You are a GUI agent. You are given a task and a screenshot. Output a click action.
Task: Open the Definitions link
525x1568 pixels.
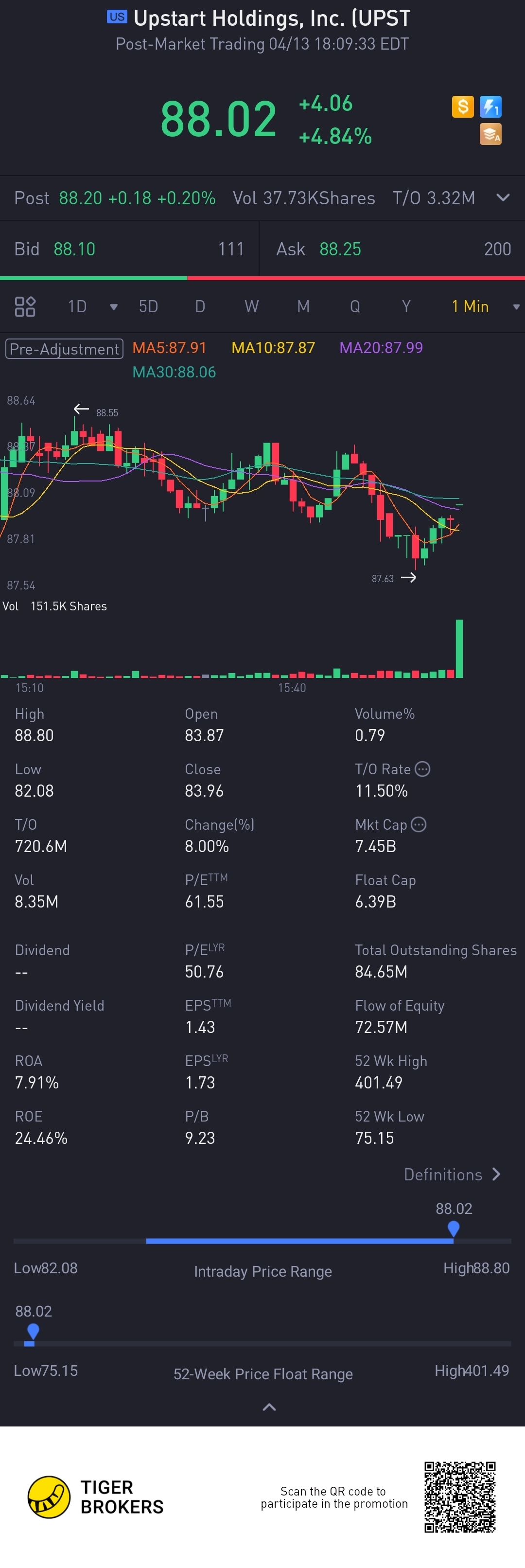coord(452,1174)
